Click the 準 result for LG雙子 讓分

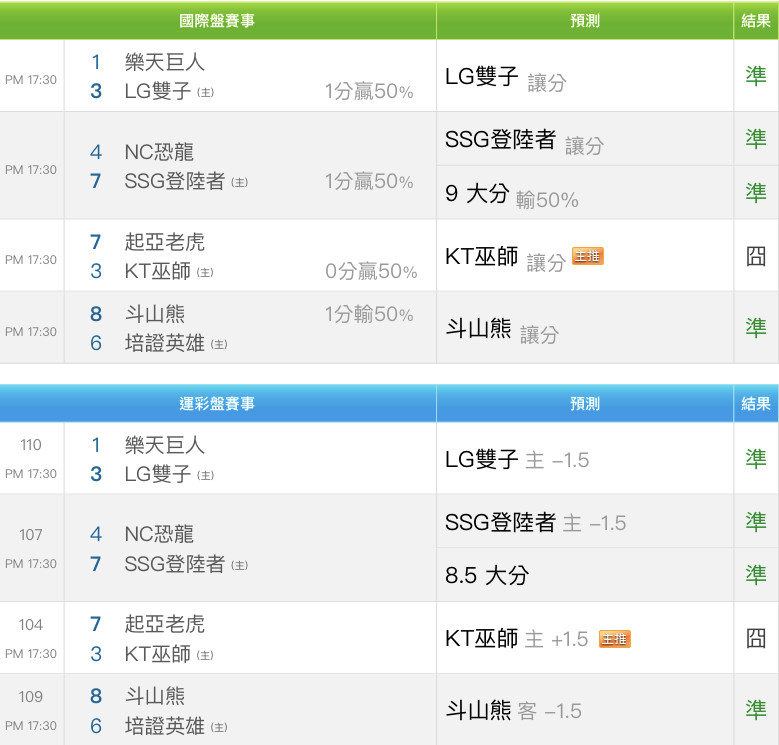(x=756, y=76)
